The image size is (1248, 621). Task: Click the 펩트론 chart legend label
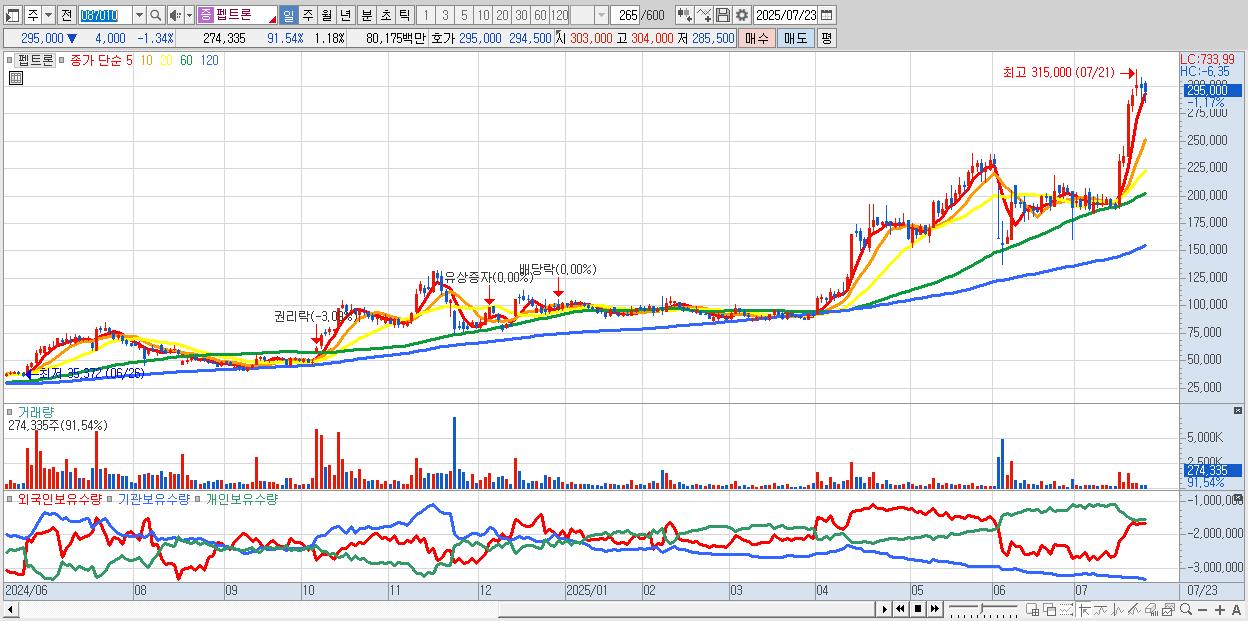36,60
